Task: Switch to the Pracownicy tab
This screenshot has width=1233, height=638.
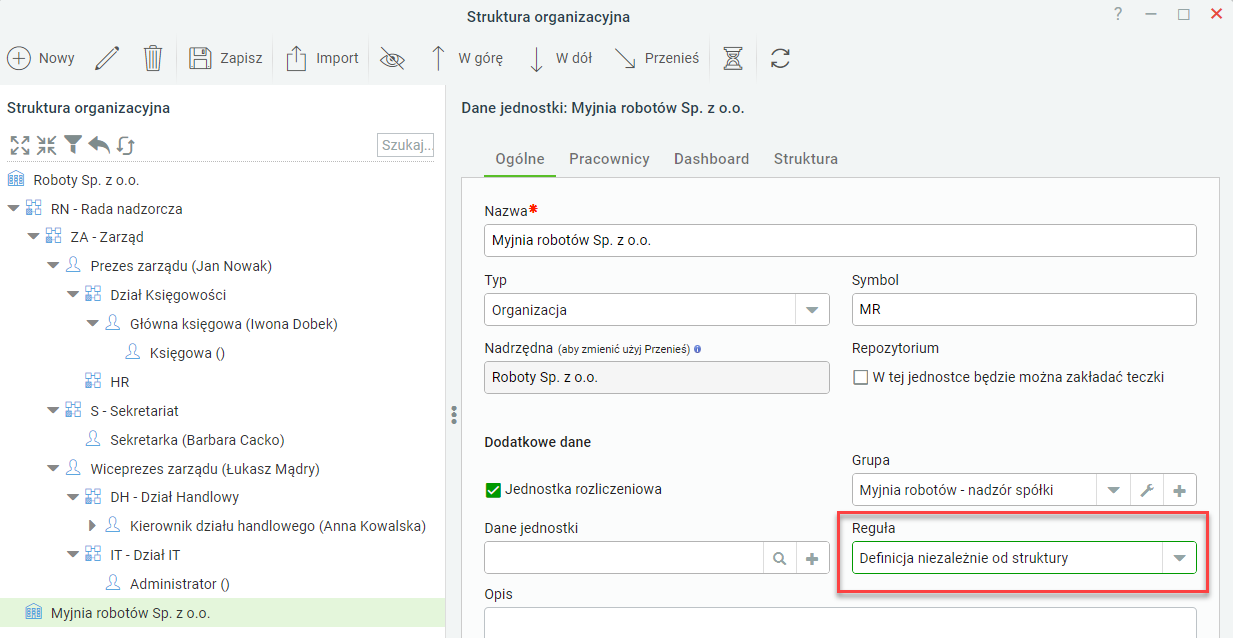Action: pos(609,159)
